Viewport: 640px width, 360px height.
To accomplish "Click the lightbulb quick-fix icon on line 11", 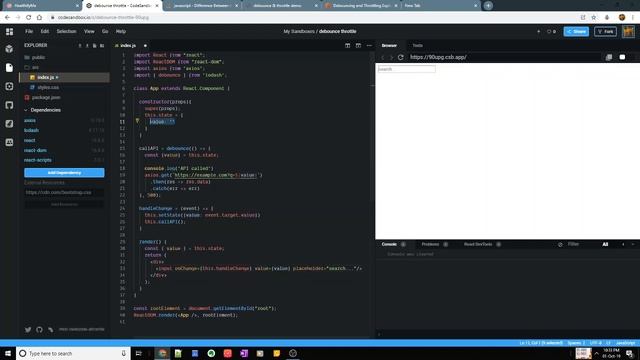I will 138,121.
